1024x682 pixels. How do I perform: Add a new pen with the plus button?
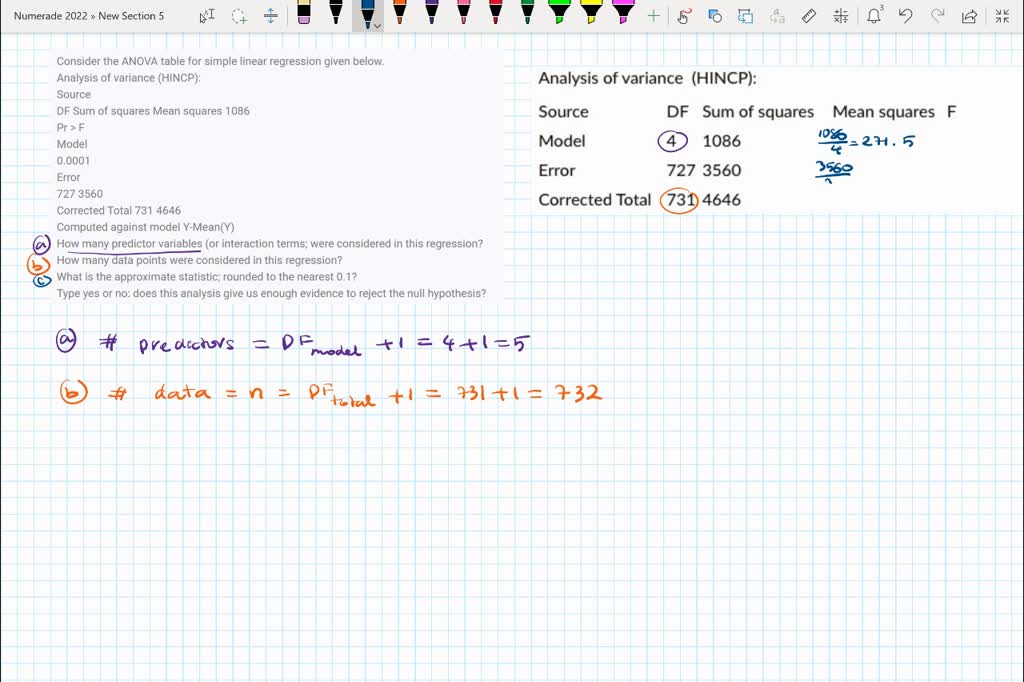click(x=652, y=15)
